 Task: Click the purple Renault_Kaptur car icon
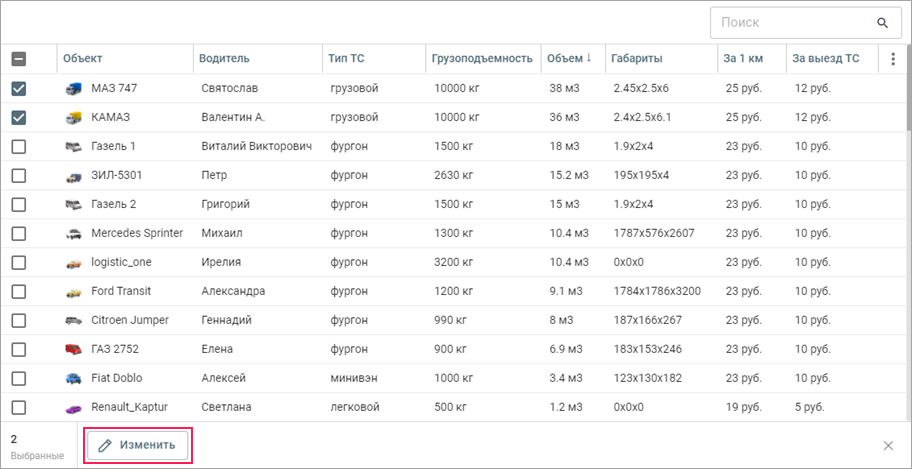point(70,408)
